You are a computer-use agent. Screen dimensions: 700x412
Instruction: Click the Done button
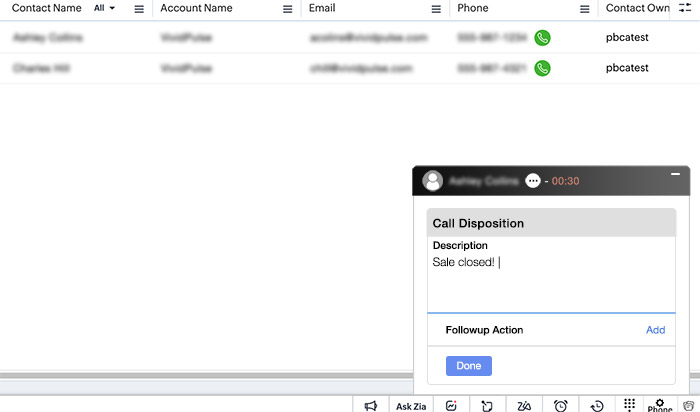[469, 366]
